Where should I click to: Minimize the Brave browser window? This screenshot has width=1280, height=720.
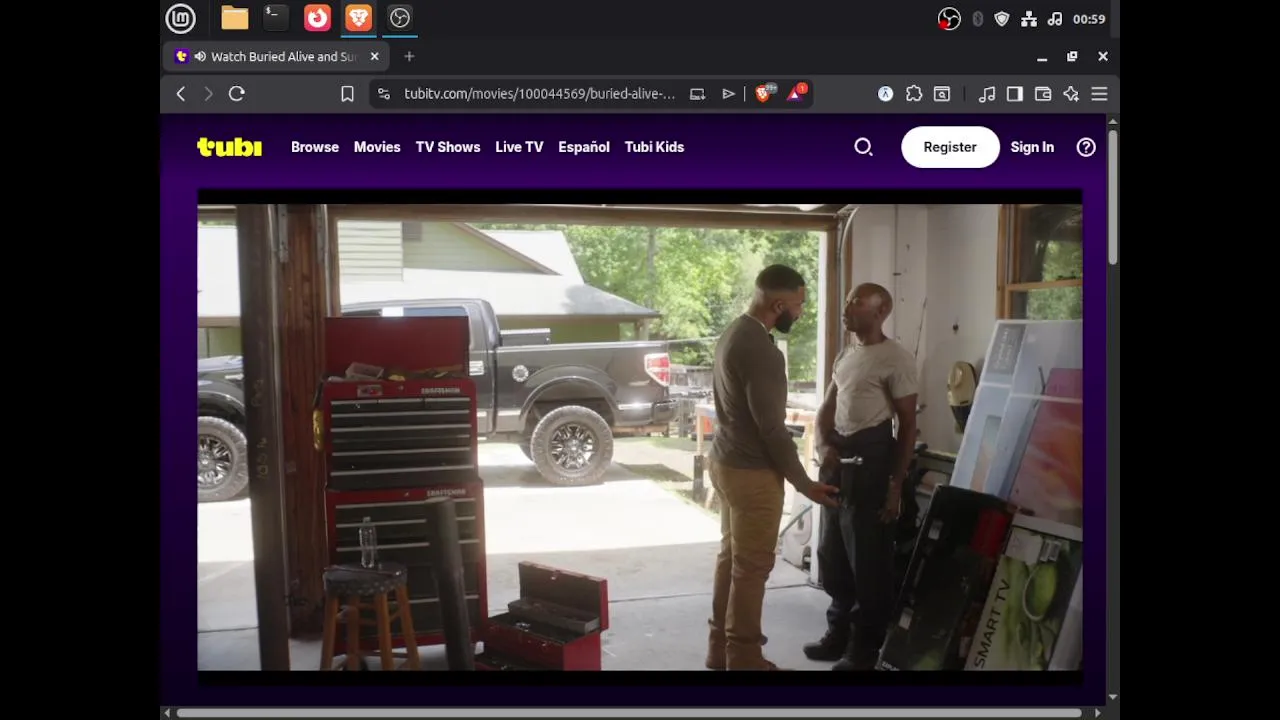(x=1042, y=57)
